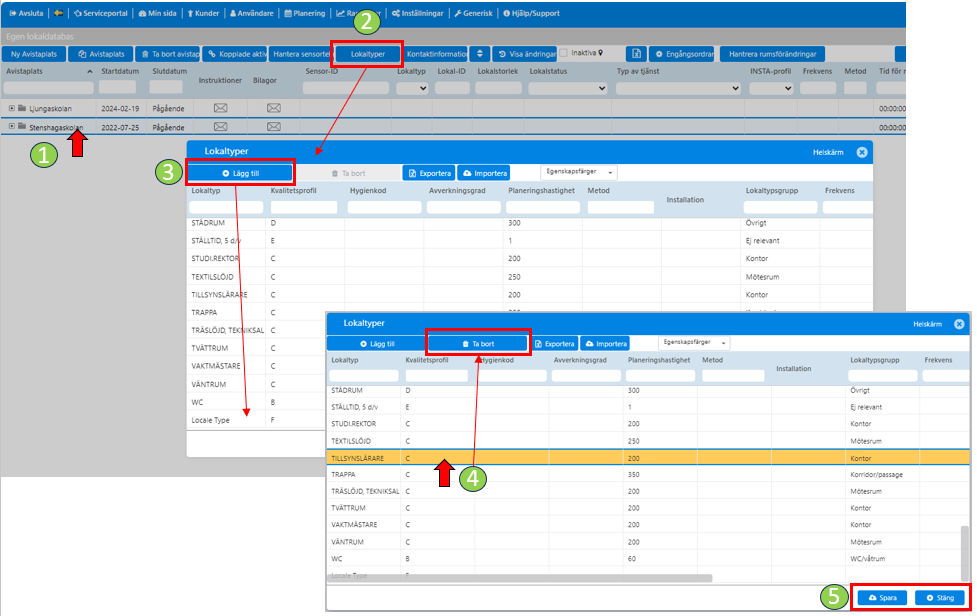Viewport: 977px width, 616px height.
Task: Close the front Lokaltyper dialog with X
Action: pos(959,324)
